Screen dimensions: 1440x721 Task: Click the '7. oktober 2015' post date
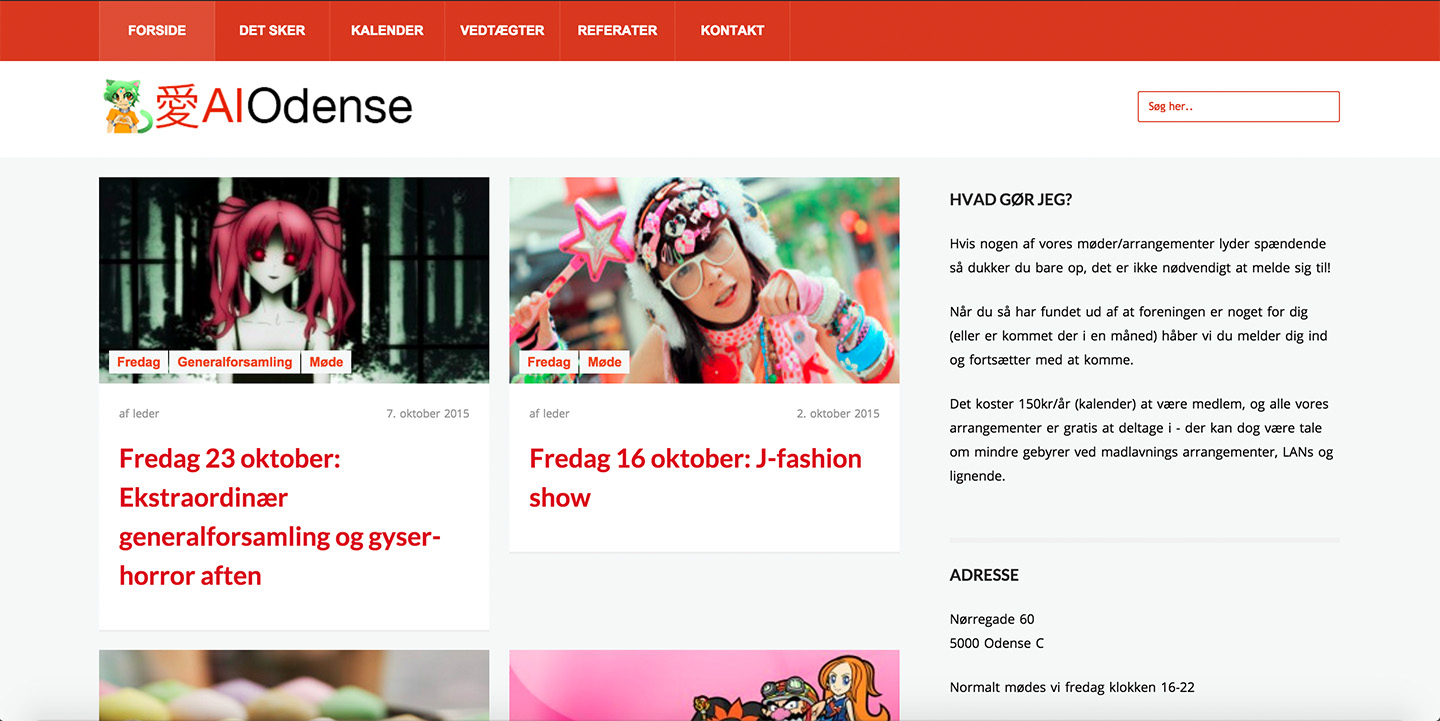(428, 413)
